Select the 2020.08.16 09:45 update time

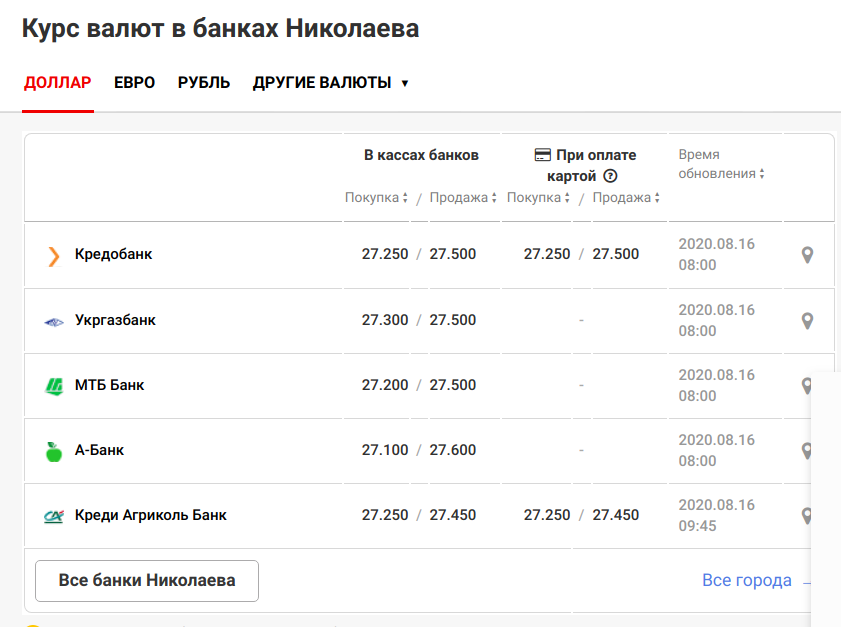pos(717,515)
